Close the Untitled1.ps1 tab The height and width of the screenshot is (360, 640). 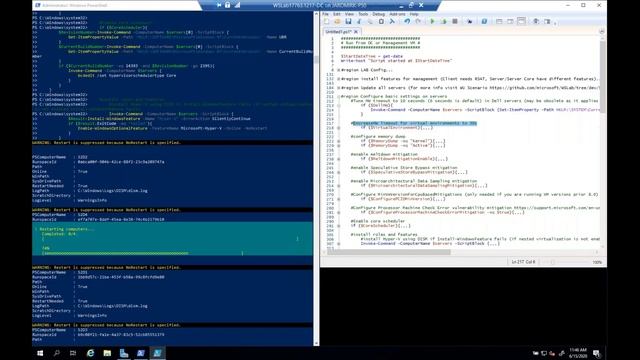pos(356,31)
